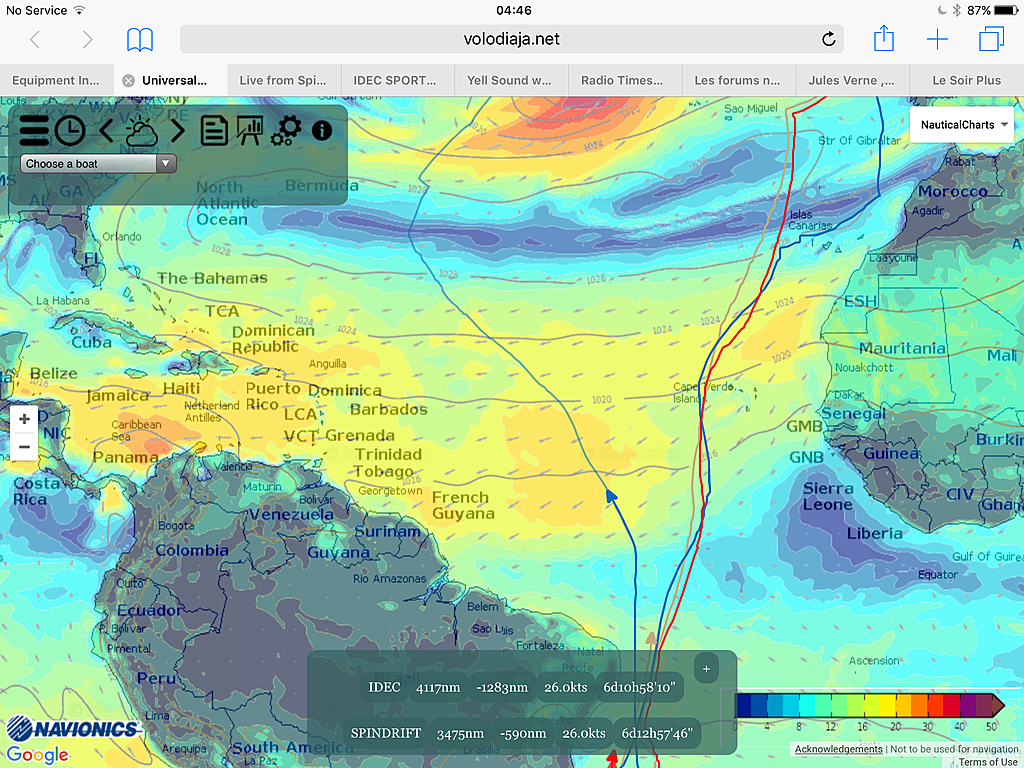Step to previous weather forecast
Viewport: 1024px width, 768px height.
pyautogui.click(x=106, y=131)
